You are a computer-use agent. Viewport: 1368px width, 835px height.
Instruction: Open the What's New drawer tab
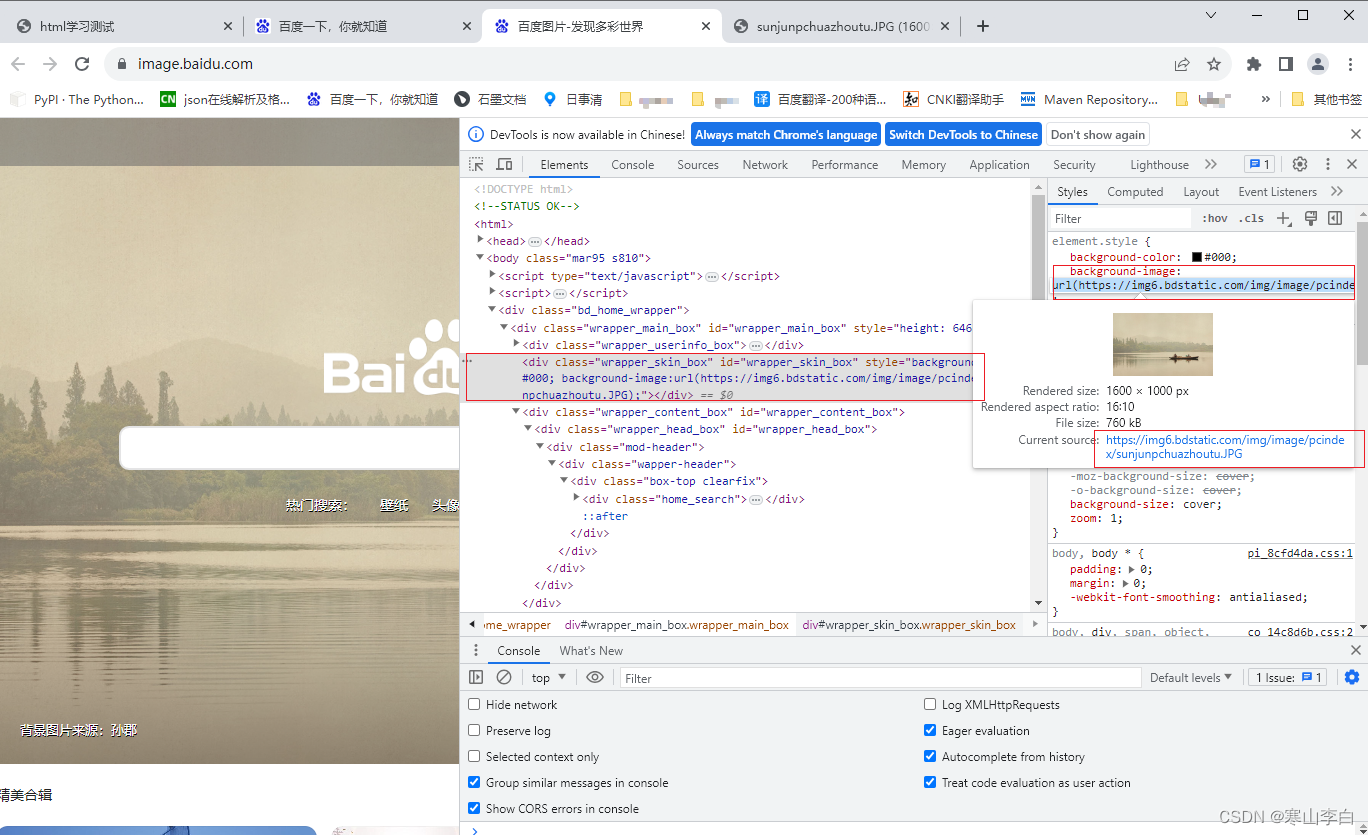tap(591, 650)
